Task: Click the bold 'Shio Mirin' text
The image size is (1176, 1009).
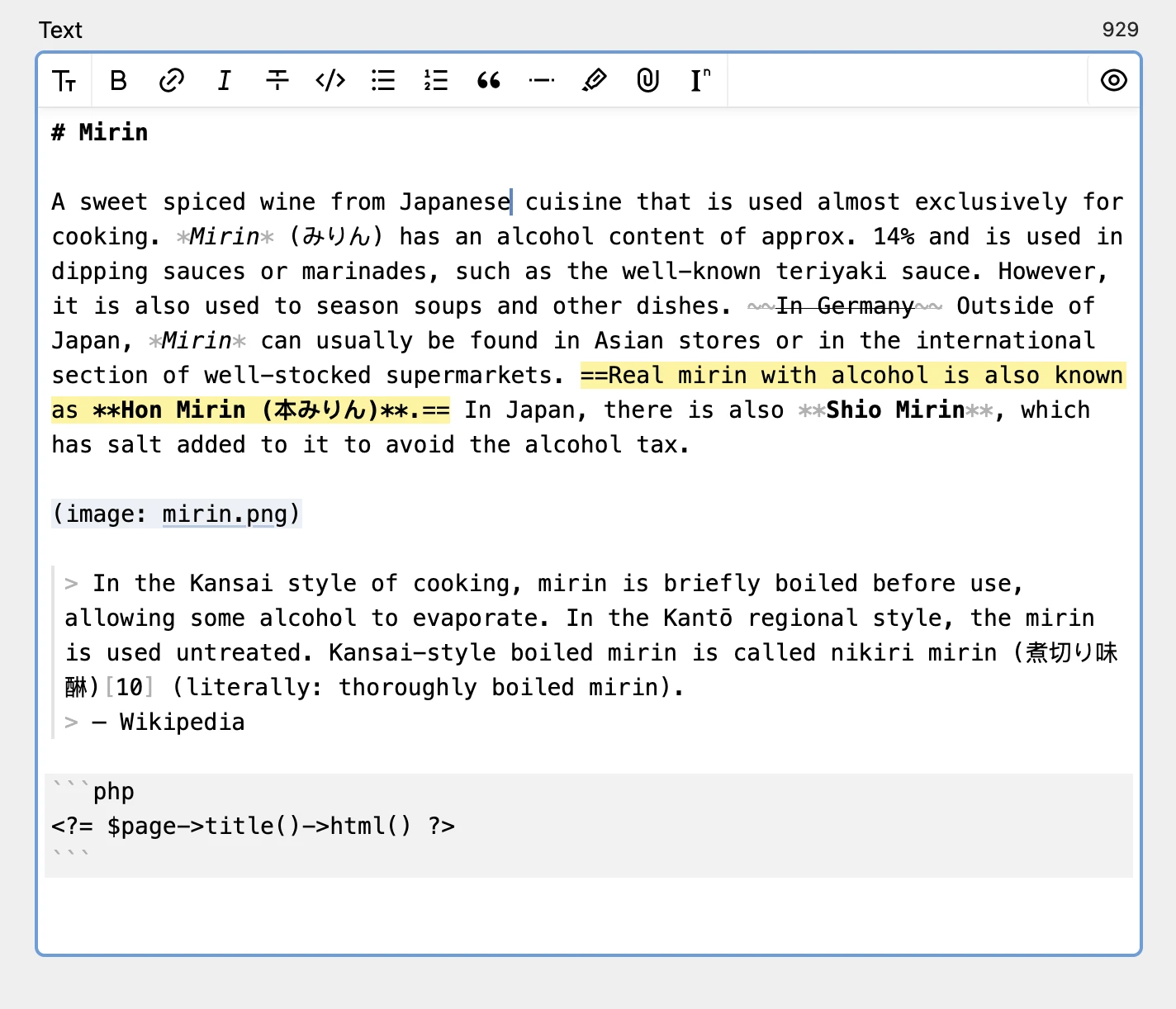Action: point(895,410)
